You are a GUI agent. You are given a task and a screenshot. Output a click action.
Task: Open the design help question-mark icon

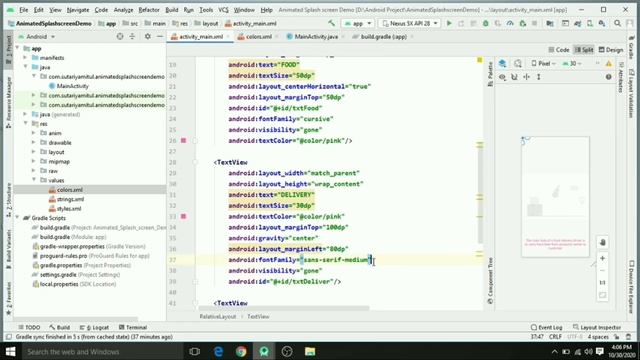pos(609,77)
